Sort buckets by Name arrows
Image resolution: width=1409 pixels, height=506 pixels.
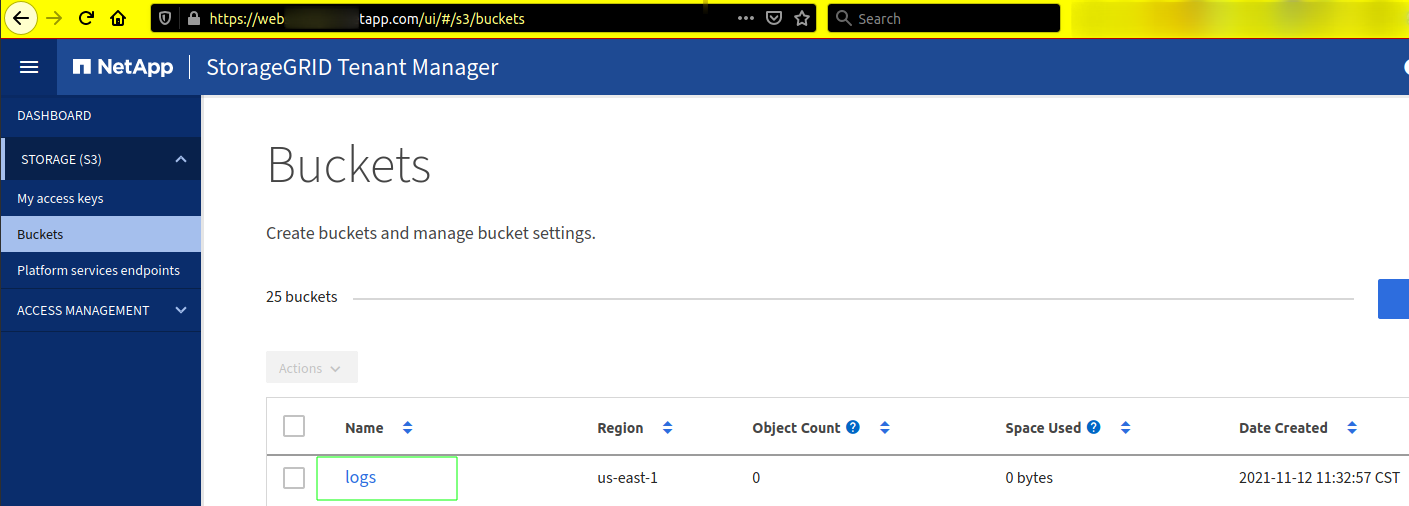(407, 428)
